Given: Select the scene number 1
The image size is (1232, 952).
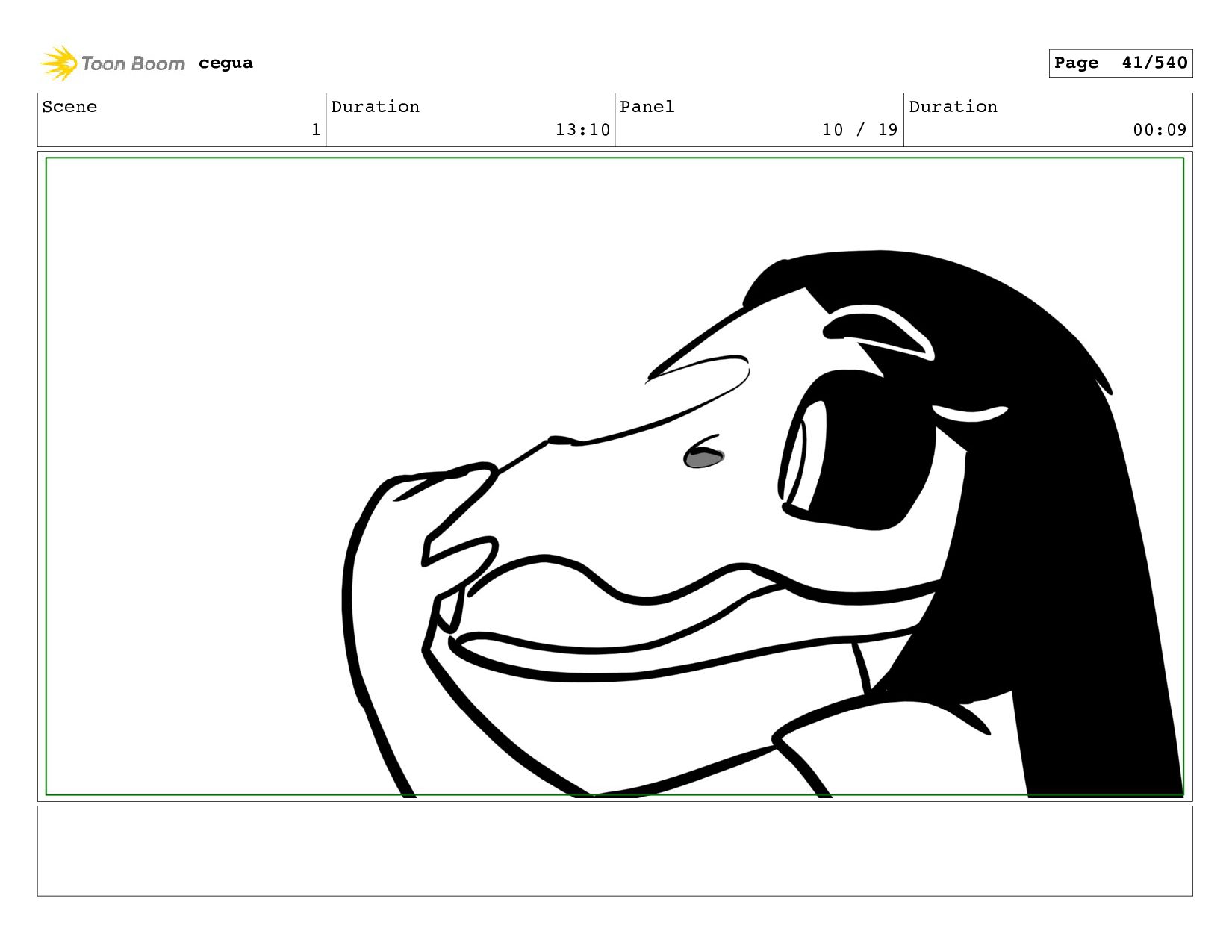Looking at the screenshot, I should 316,130.
